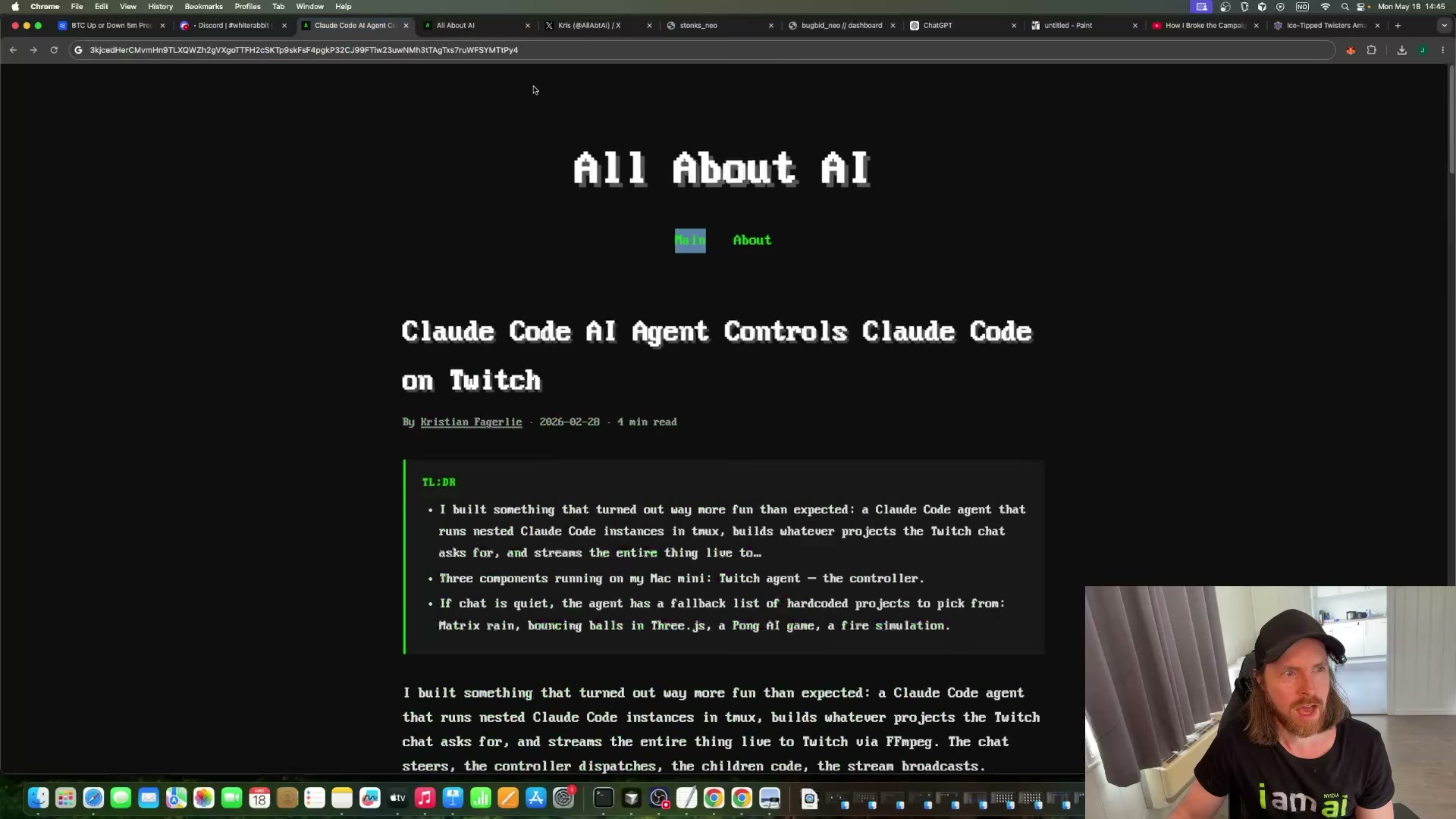The height and width of the screenshot is (819, 1456).
Task: Click the NO keyboard input source indicator
Action: (1302, 7)
